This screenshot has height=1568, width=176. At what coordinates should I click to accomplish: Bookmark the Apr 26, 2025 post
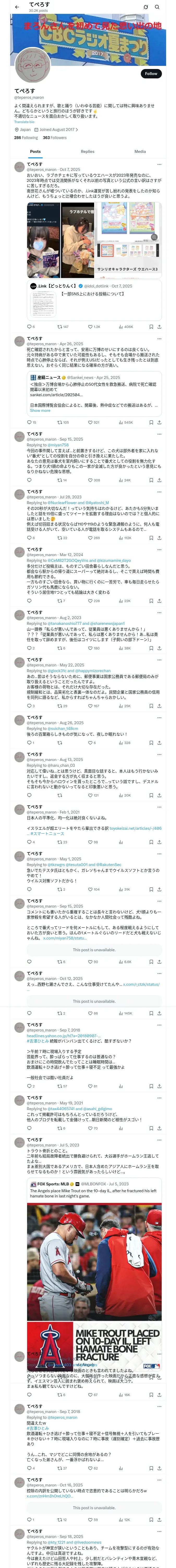click(x=151, y=422)
